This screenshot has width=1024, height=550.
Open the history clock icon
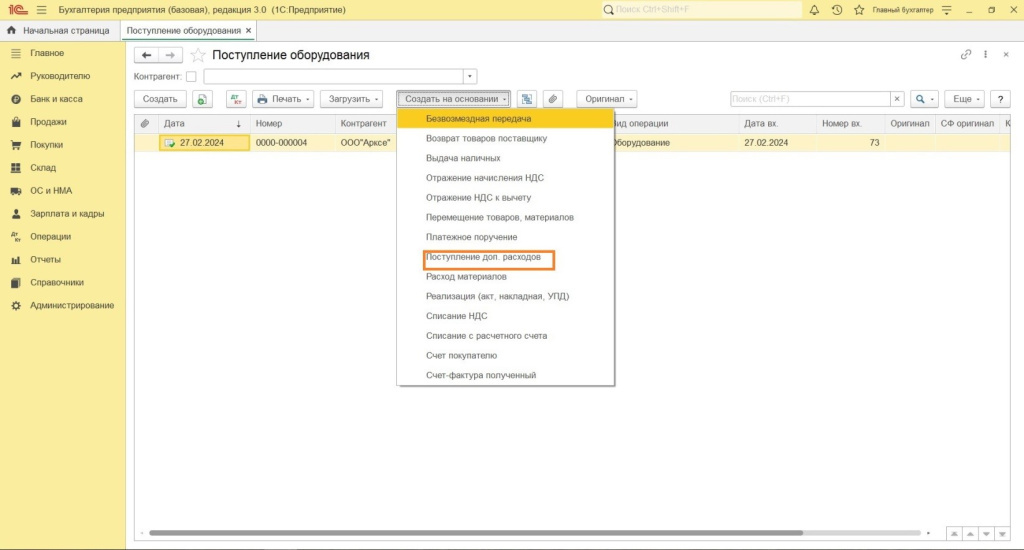[x=836, y=10]
